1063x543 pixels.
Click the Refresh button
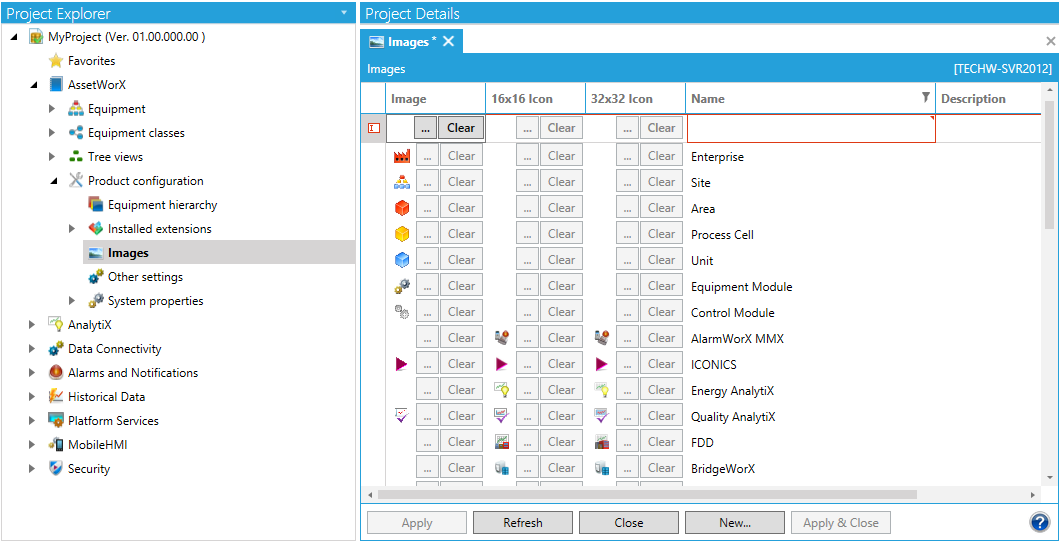tap(522, 522)
